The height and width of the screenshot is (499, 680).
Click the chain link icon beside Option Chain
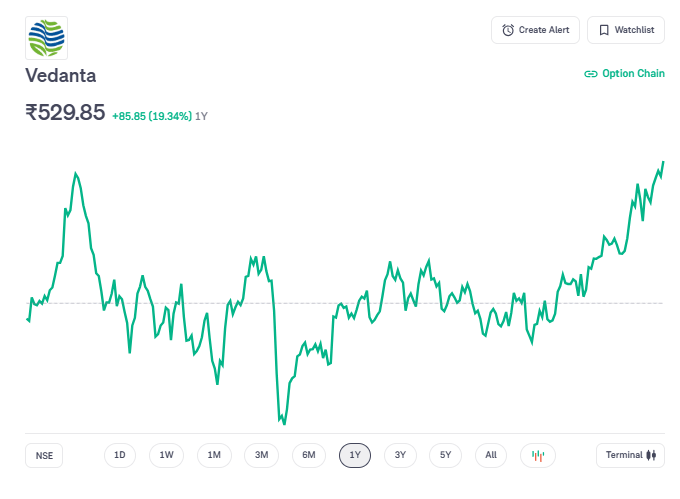pos(591,74)
